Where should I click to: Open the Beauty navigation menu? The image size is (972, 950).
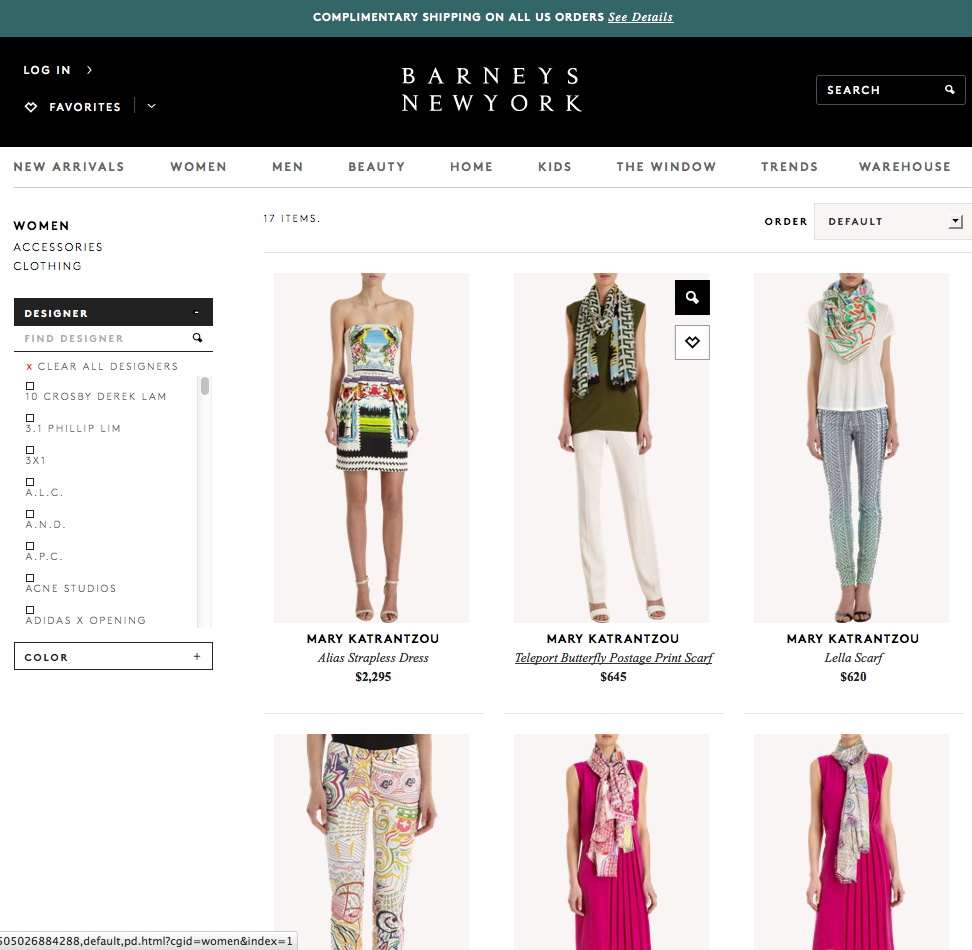point(376,167)
